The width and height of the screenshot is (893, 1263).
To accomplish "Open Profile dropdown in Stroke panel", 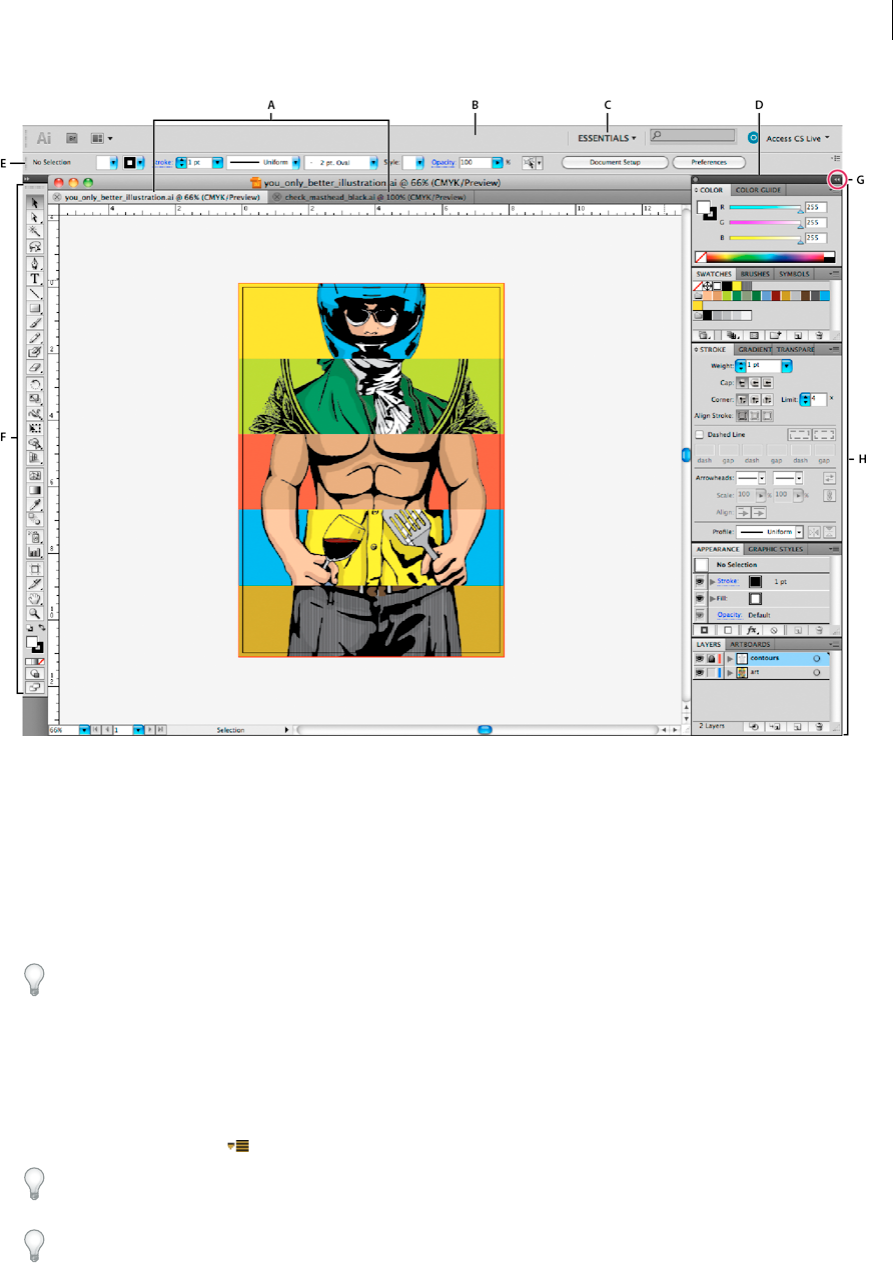I will tap(799, 532).
